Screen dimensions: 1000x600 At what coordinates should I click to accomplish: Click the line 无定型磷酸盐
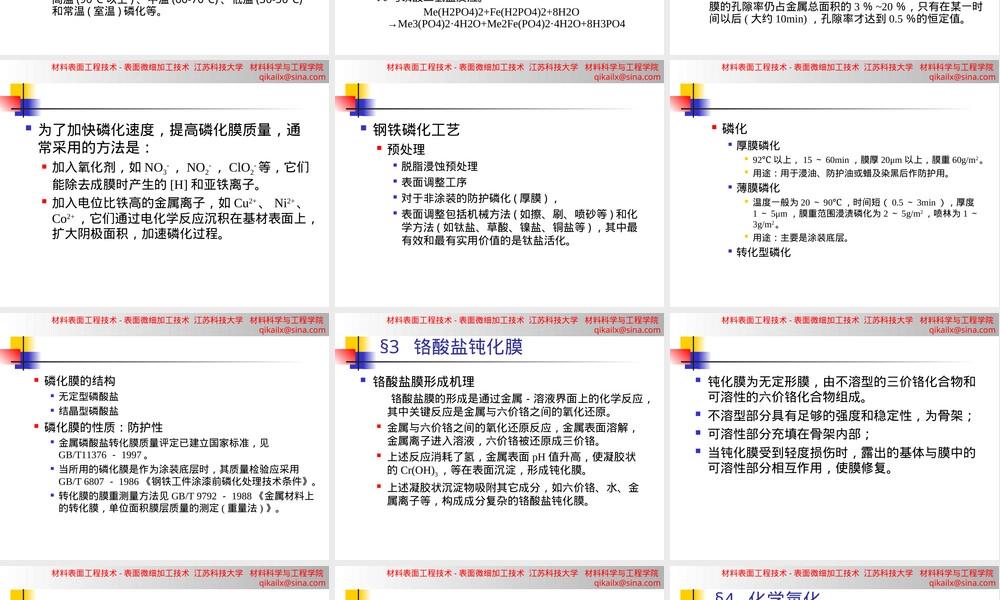pyautogui.click(x=88, y=397)
